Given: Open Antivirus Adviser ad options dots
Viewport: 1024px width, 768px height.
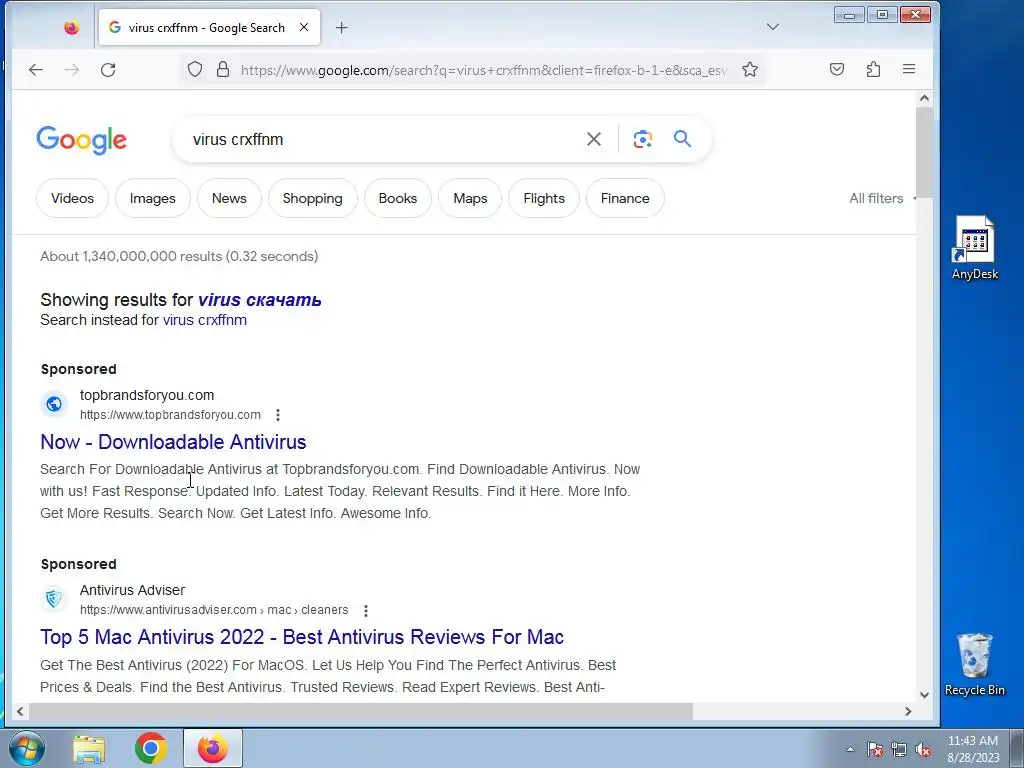Looking at the screenshot, I should coord(366,610).
